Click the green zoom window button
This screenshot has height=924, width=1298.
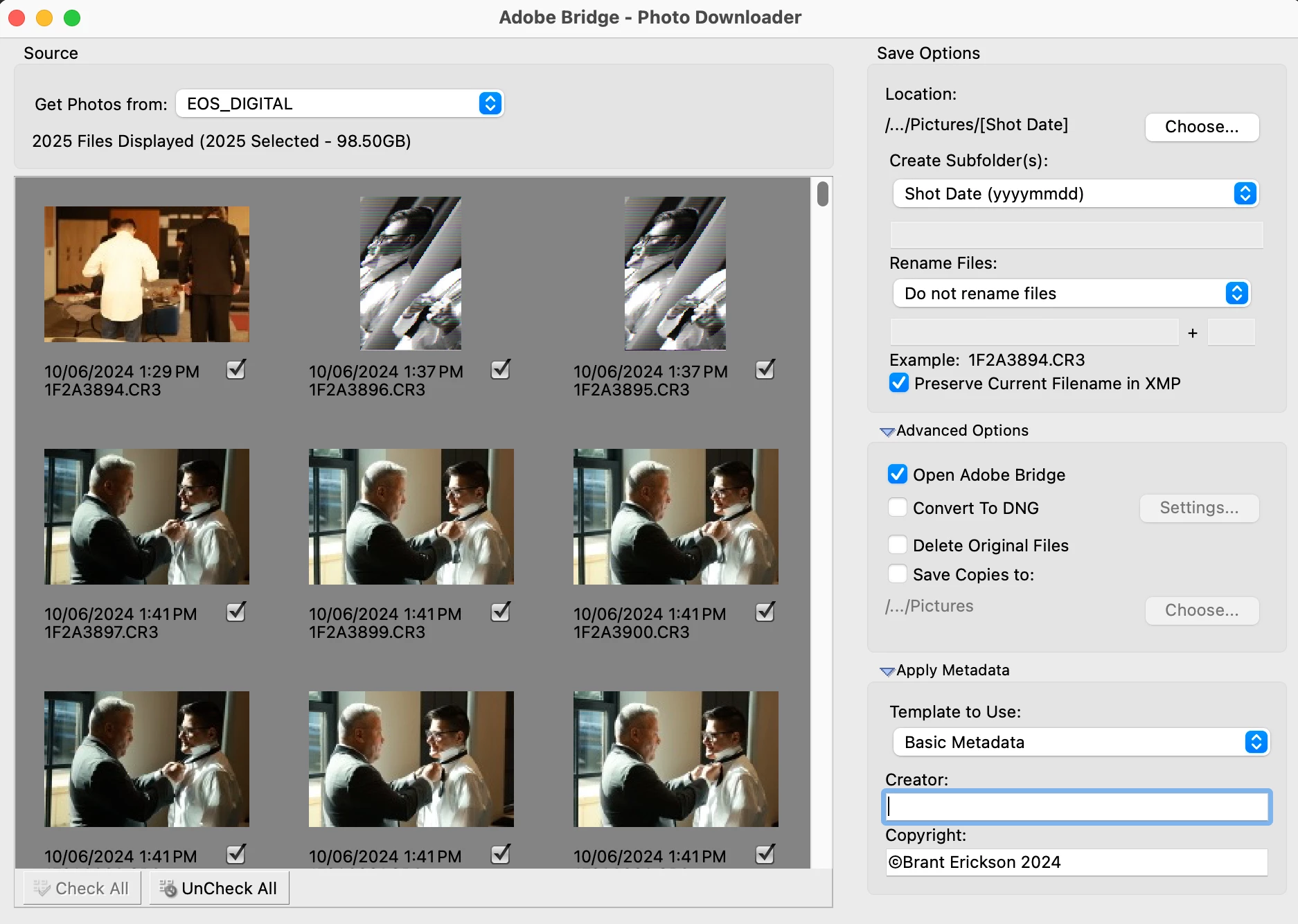72,17
